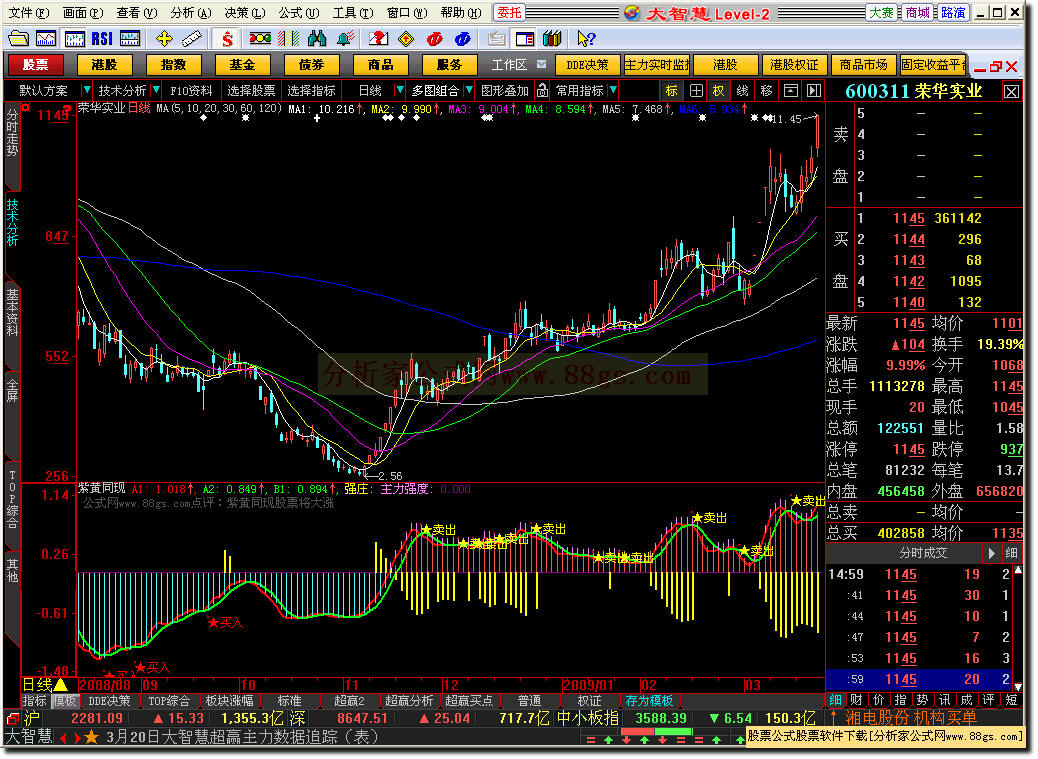
Task: Click the DDE决策 yellow button
Action: tap(587, 65)
